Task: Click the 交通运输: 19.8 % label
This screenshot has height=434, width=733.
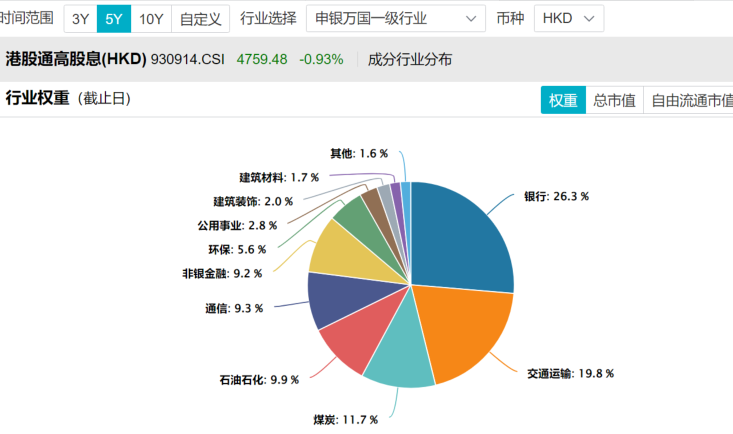Action: [x=570, y=374]
